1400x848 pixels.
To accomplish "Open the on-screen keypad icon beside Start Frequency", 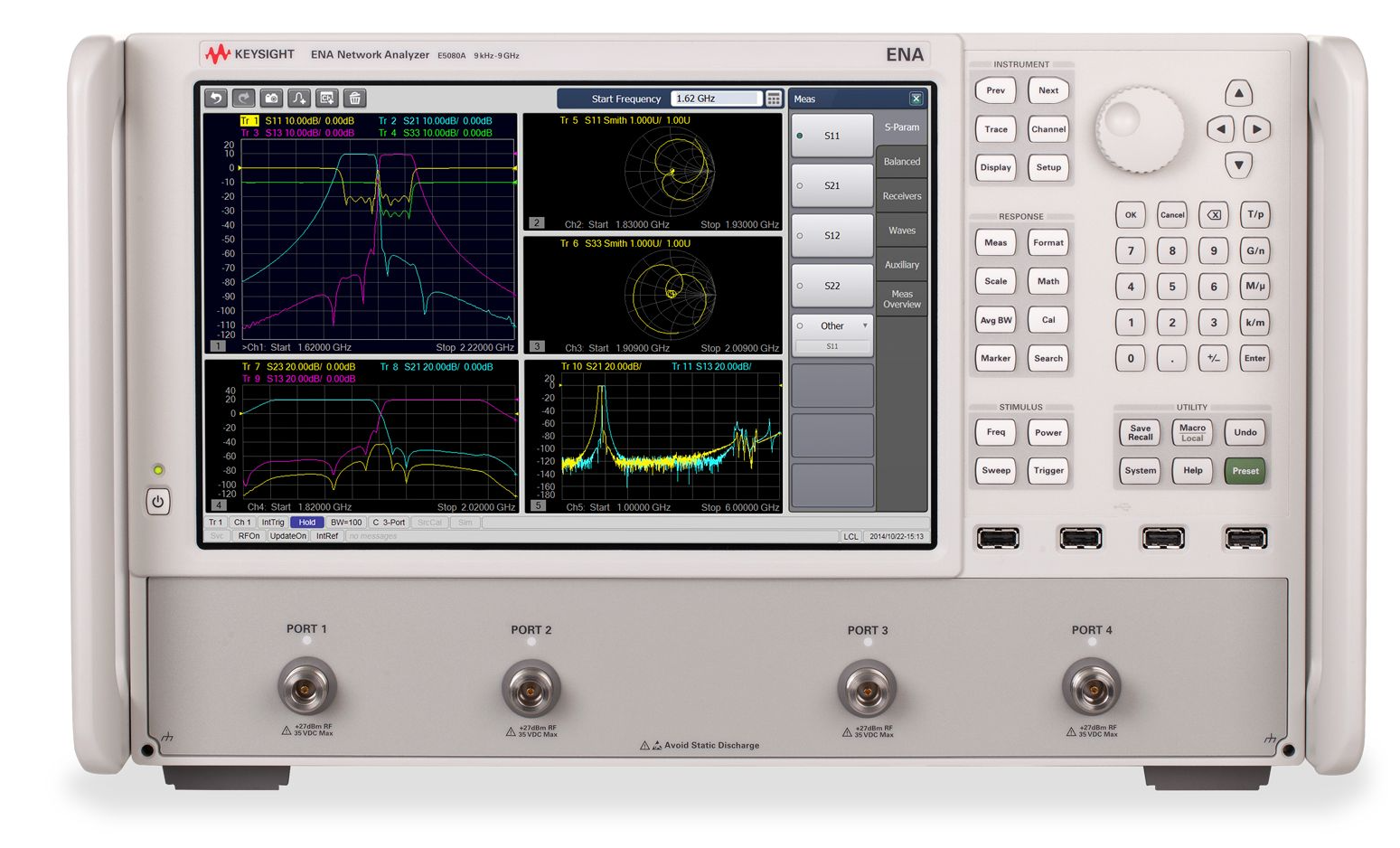I will (774, 99).
